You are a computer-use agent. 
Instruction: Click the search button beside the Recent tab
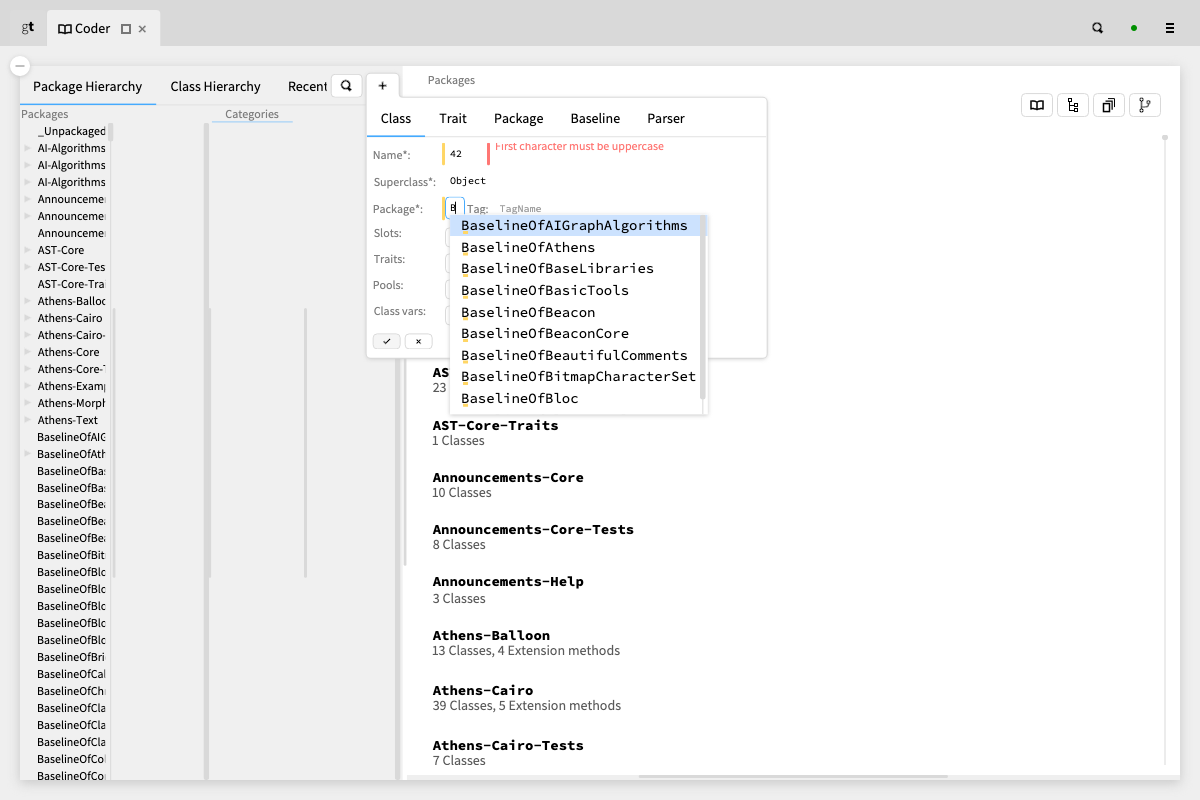pyautogui.click(x=346, y=86)
